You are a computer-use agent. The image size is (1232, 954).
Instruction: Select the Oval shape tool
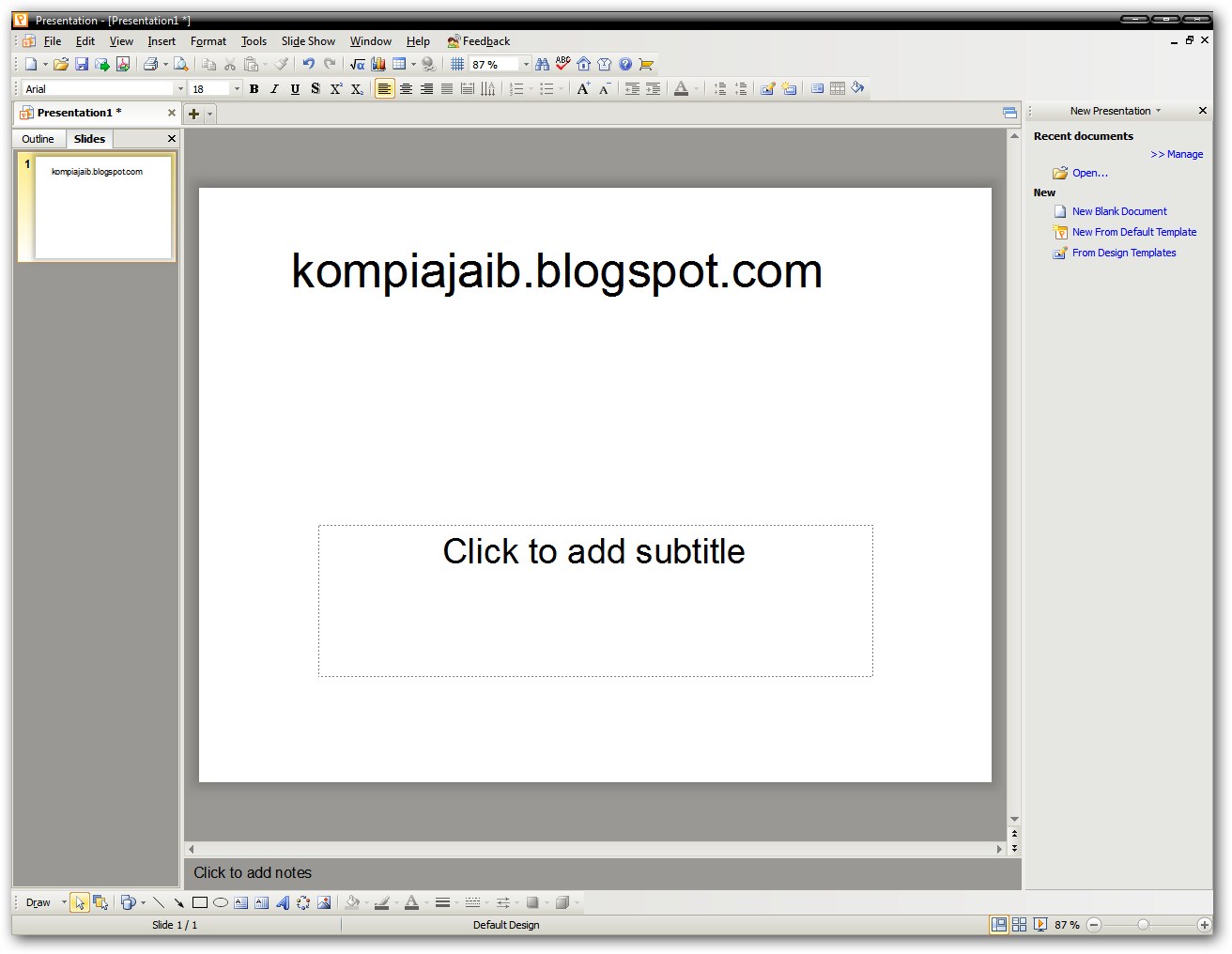coord(221,902)
